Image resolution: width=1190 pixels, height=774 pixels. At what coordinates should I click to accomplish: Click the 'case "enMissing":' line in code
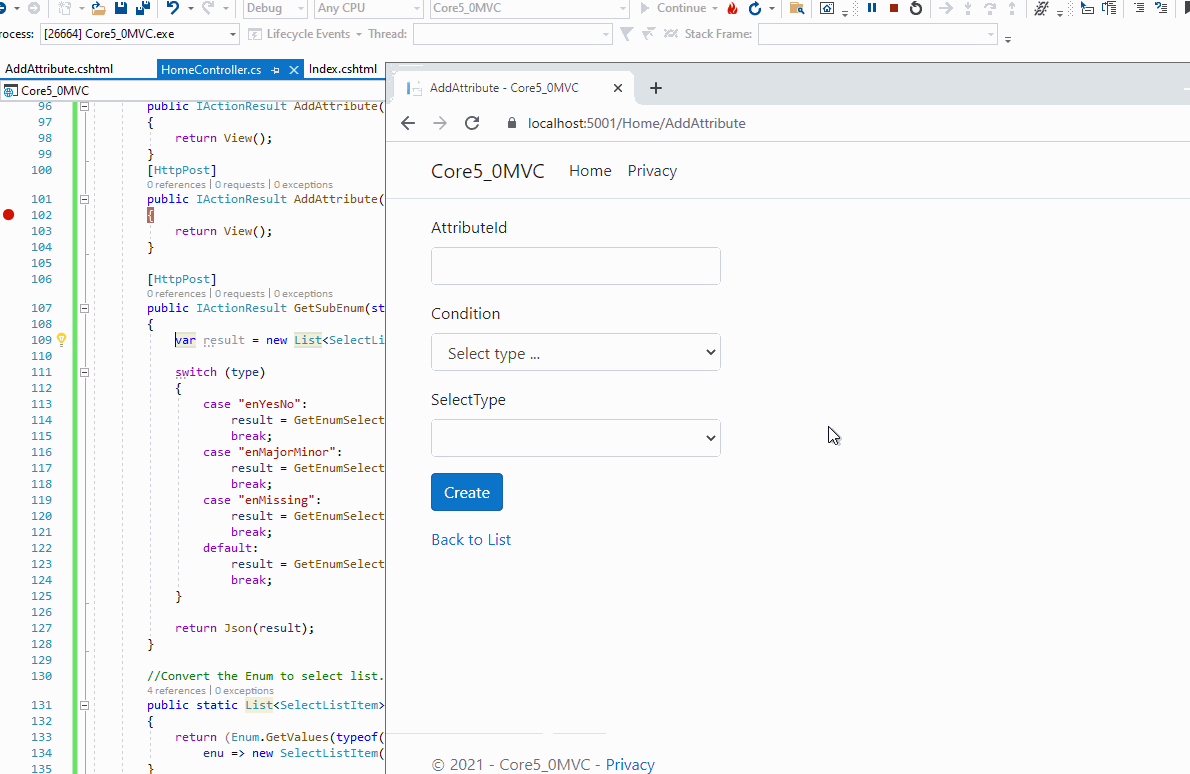[x=262, y=500]
